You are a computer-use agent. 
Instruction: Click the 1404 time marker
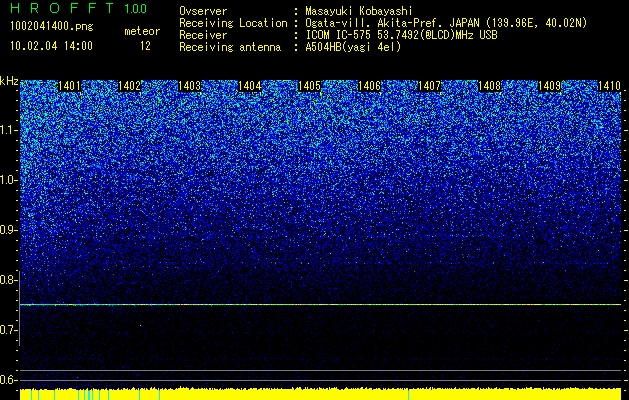tap(250, 86)
